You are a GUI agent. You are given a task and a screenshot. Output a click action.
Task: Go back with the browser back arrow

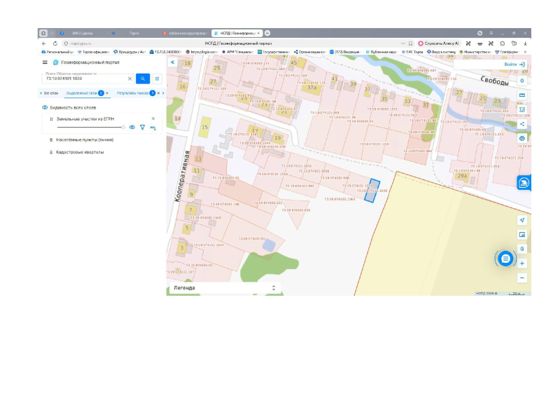[x=44, y=44]
